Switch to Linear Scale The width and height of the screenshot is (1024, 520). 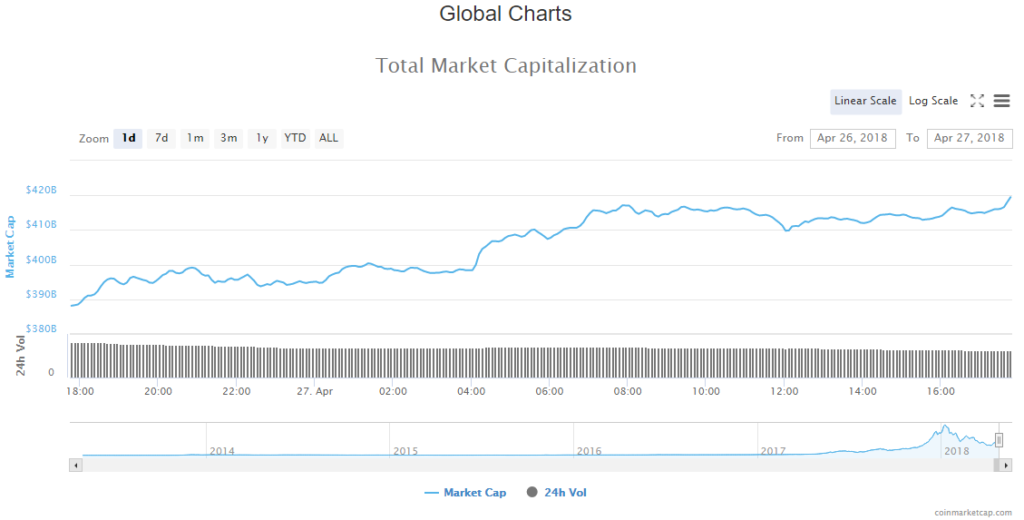pyautogui.click(x=865, y=101)
